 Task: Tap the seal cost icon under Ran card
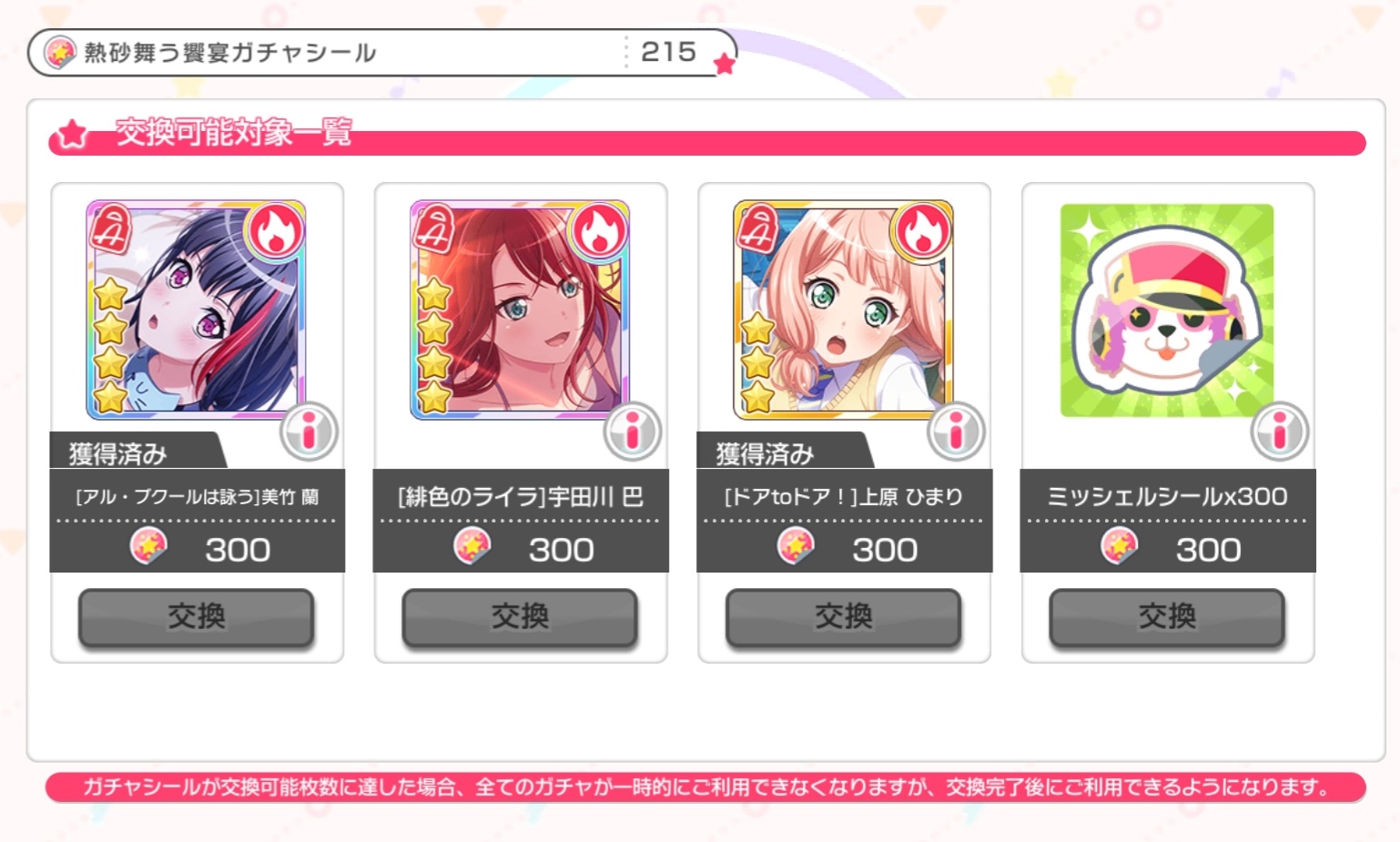click(x=148, y=547)
